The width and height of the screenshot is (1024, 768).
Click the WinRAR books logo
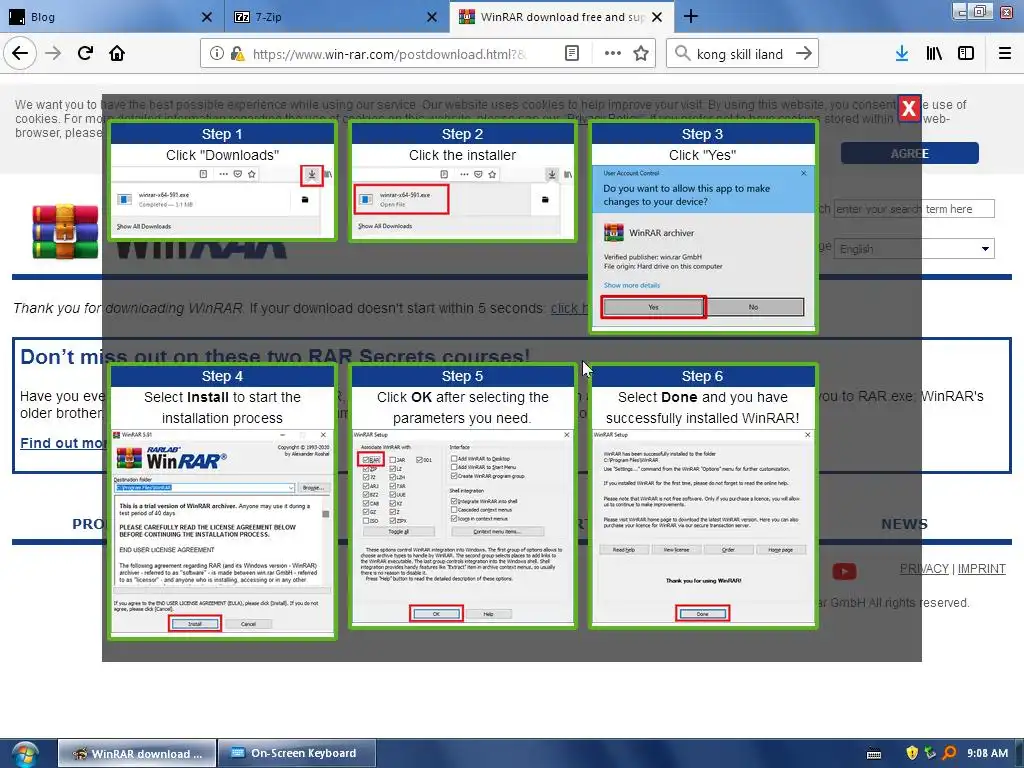point(65,232)
